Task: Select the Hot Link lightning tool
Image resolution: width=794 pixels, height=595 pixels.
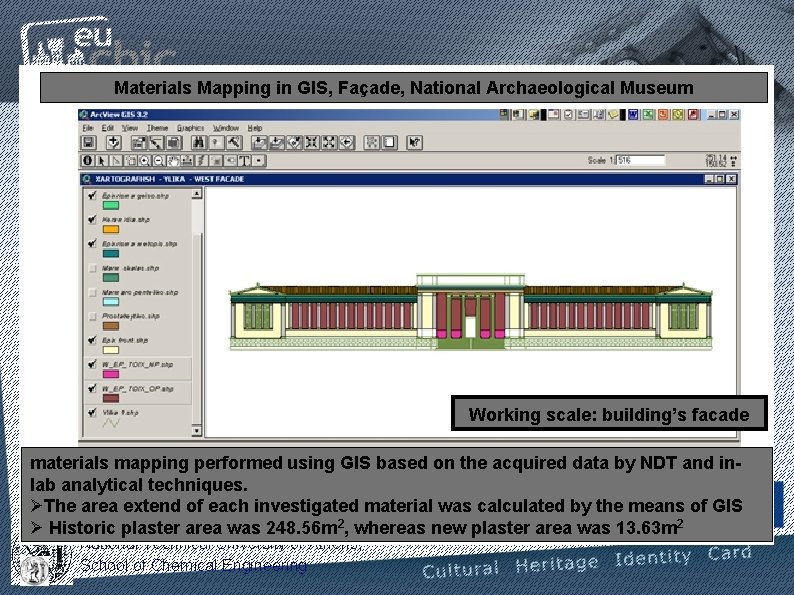Action: pyautogui.click(x=201, y=161)
